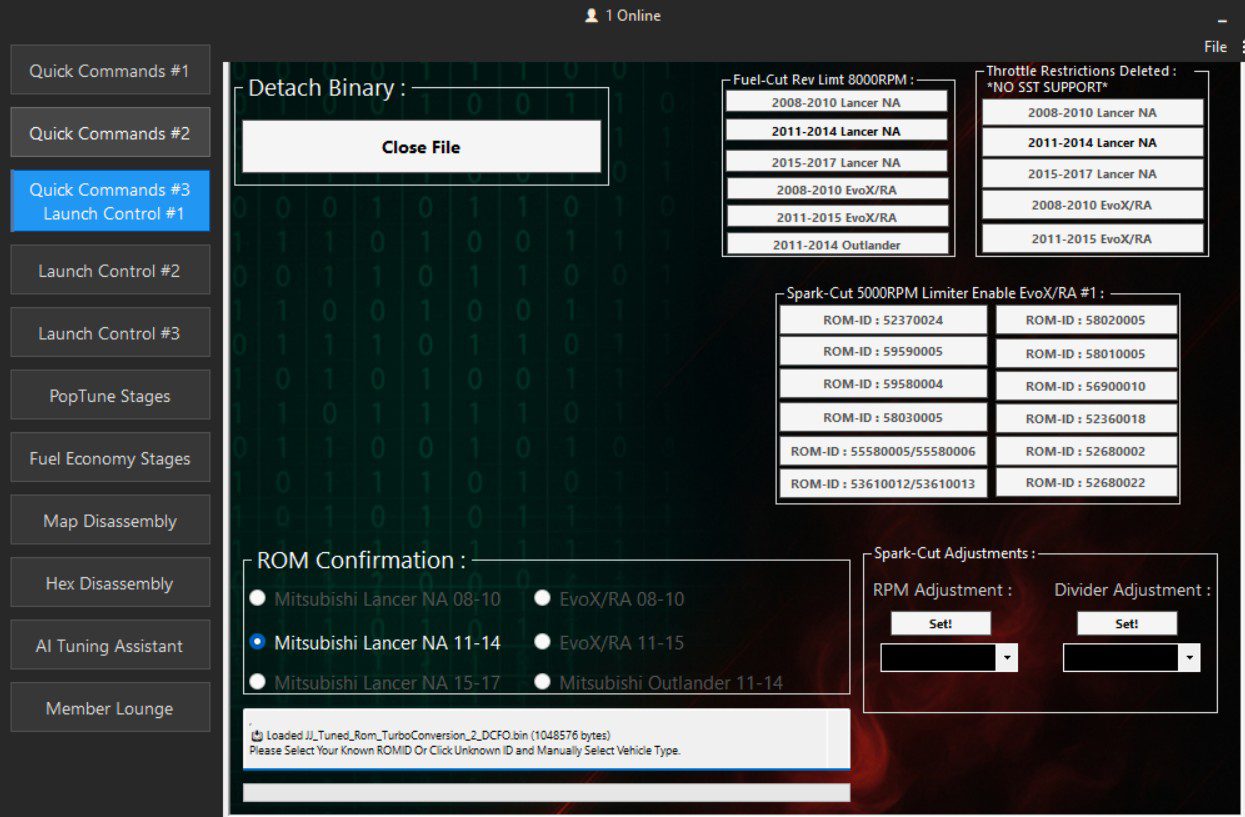The height and width of the screenshot is (817, 1245).
Task: Apply Fuel-Cut 2011-2014 Lancer NA
Action: click(x=836, y=131)
